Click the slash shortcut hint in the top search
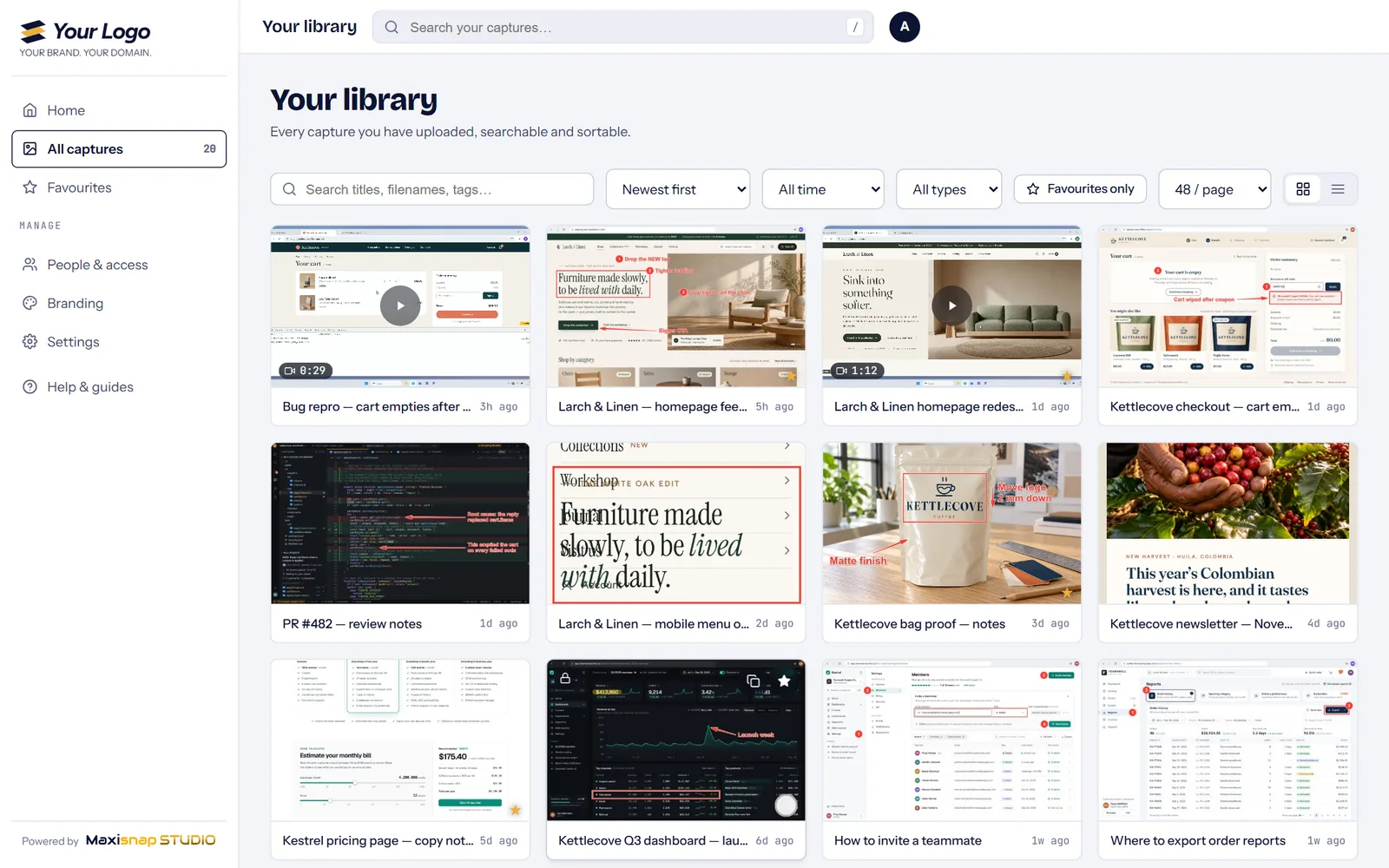This screenshot has width=1389, height=868. [855, 27]
